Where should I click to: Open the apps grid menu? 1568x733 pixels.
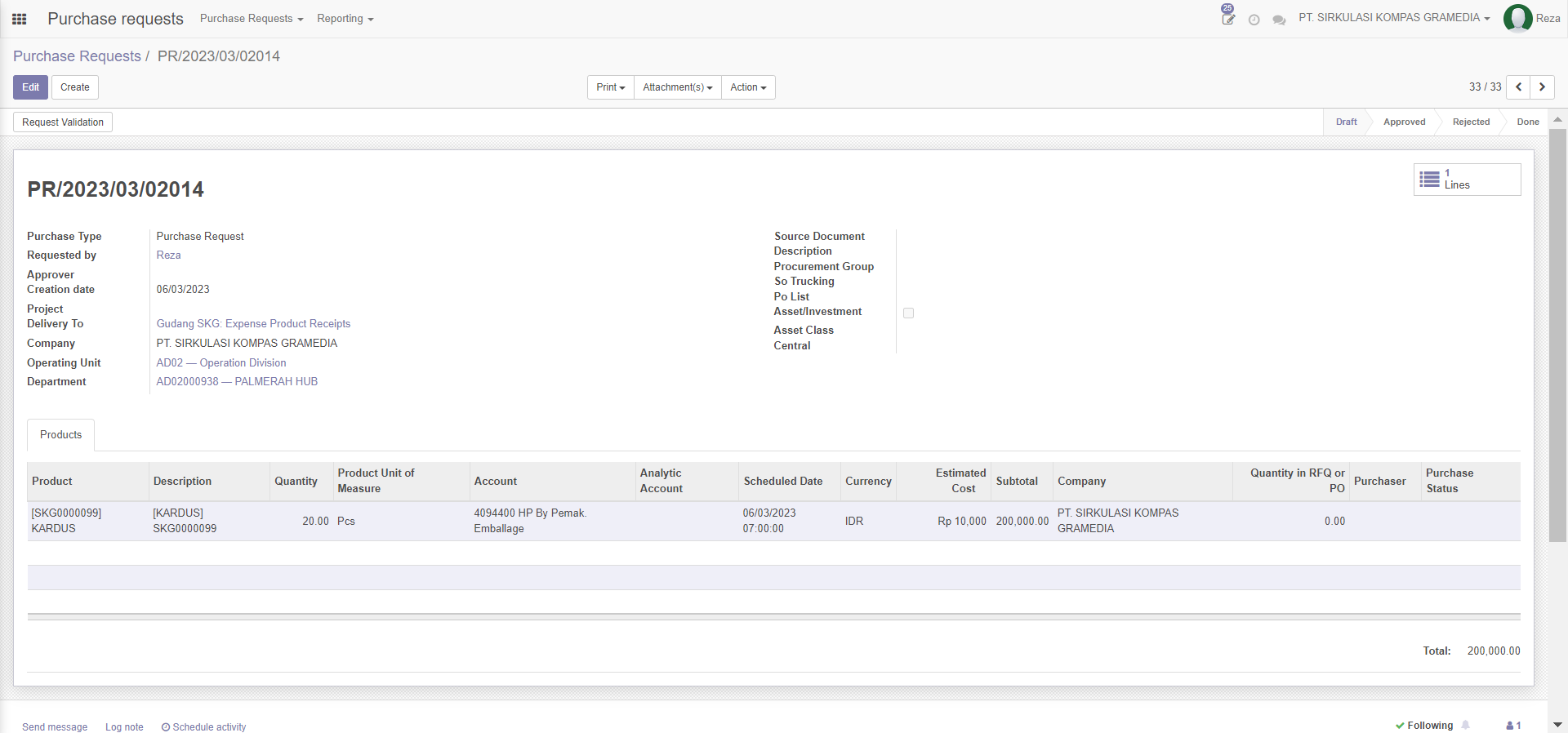click(x=20, y=19)
